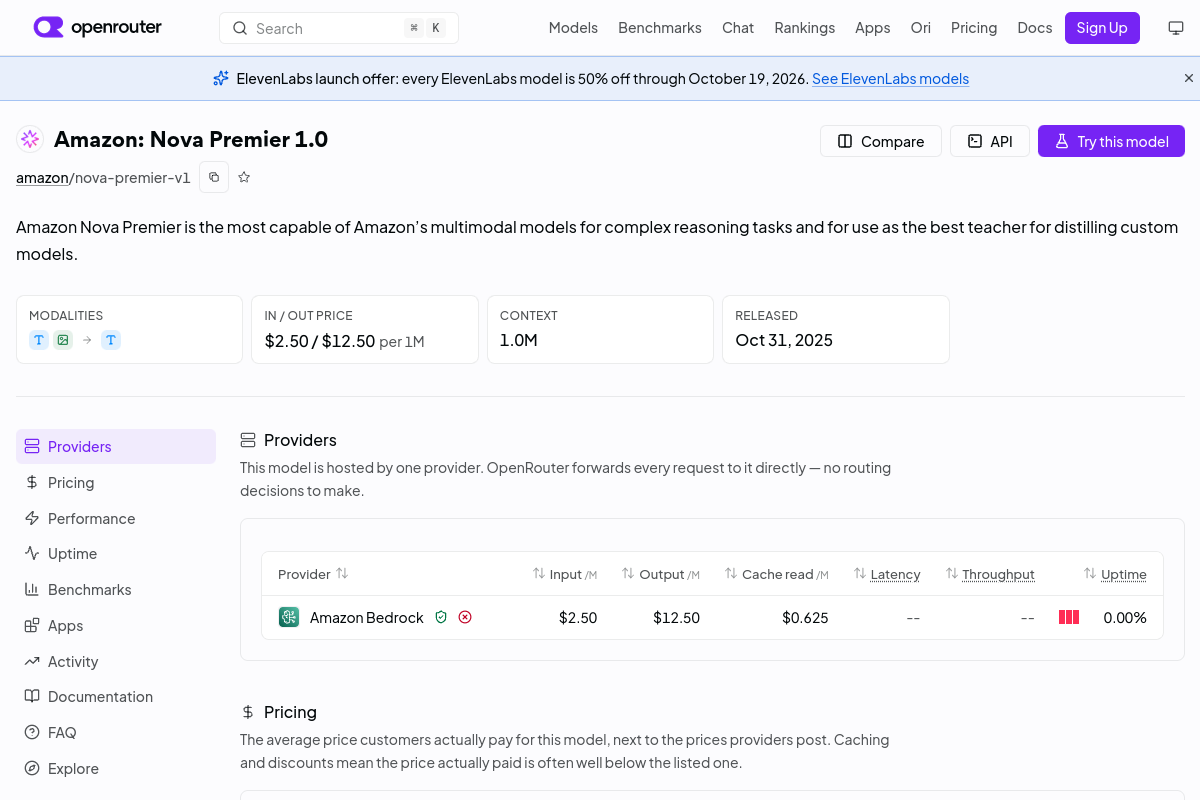Viewport: 1200px width, 800px height.
Task: Click Try this model button
Action: tap(1111, 141)
